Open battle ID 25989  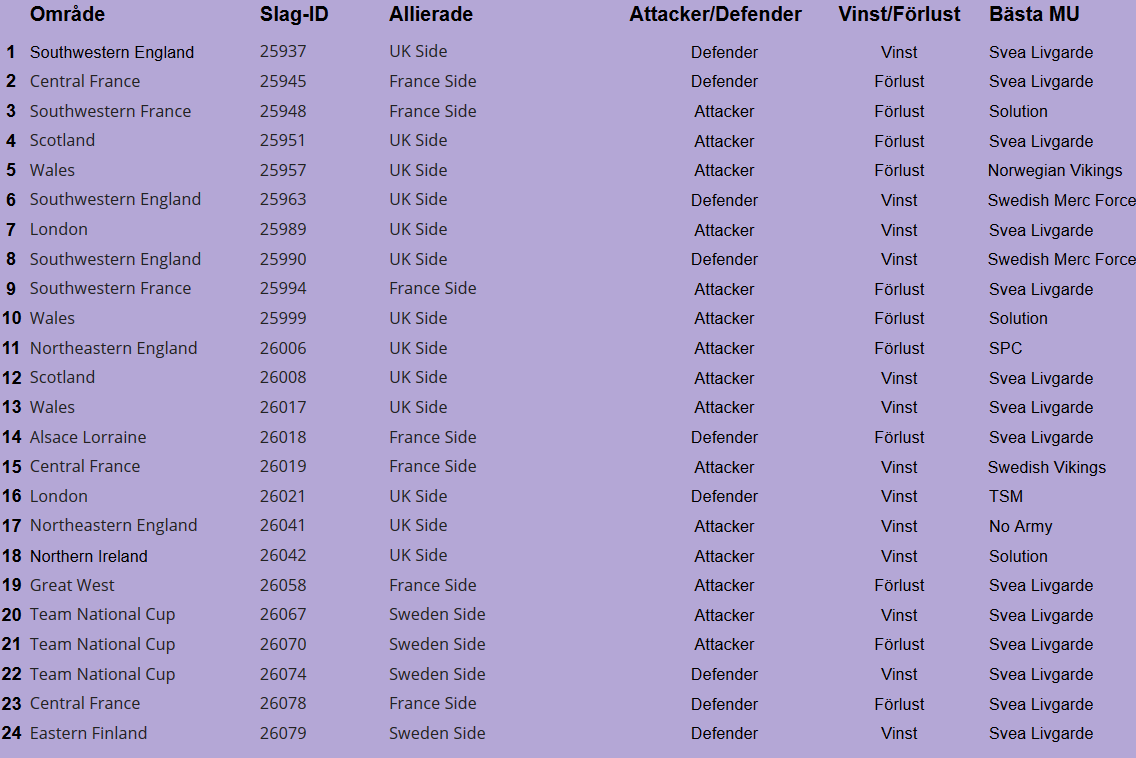point(283,230)
